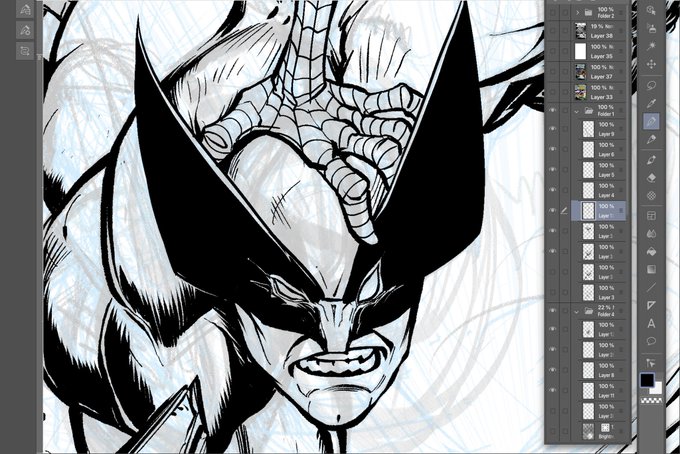Click the Snap to Special Ruler icon

pyautogui.click(x=25, y=30)
